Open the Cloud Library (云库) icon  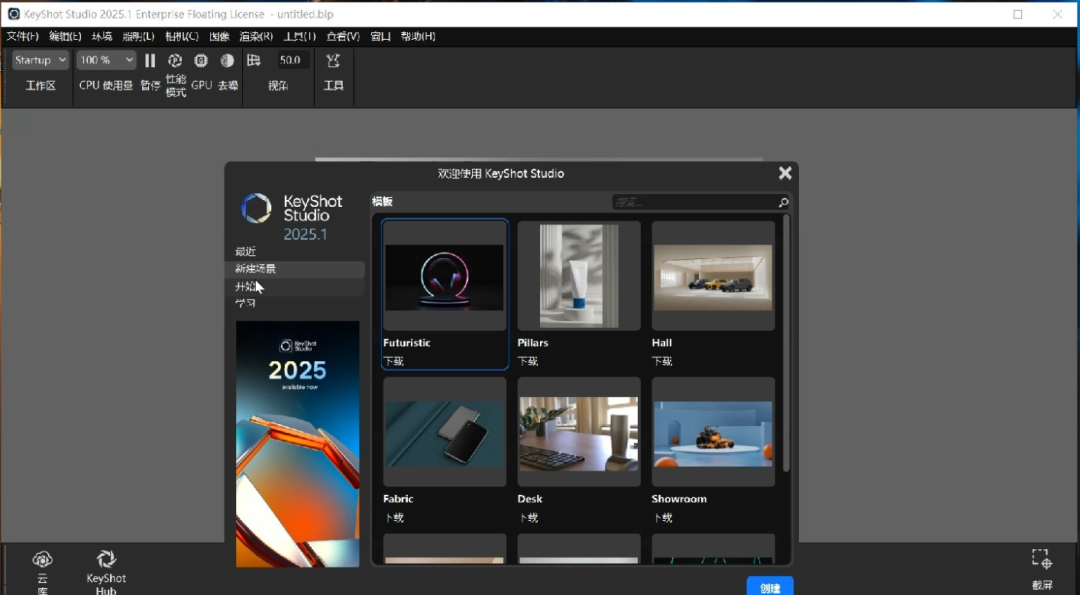[x=43, y=559]
